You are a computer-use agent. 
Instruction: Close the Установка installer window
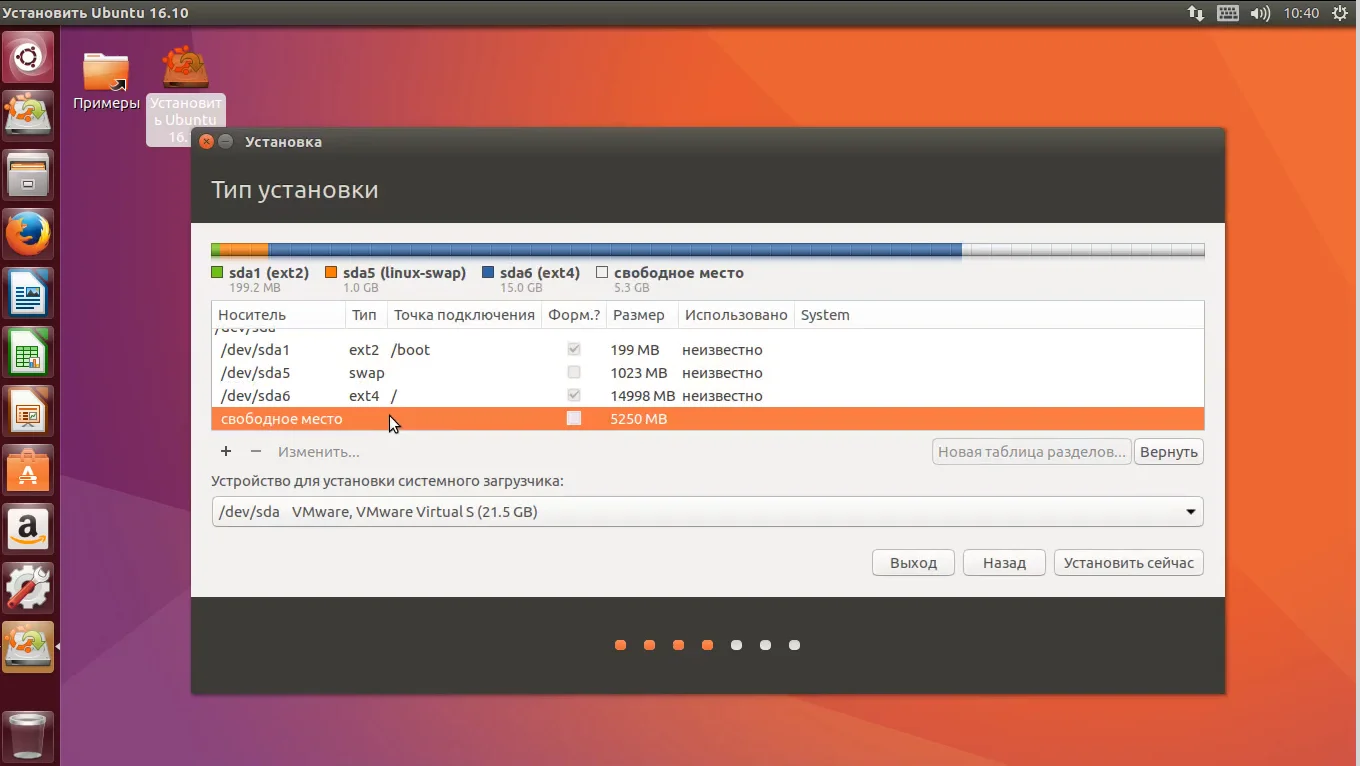click(x=206, y=142)
